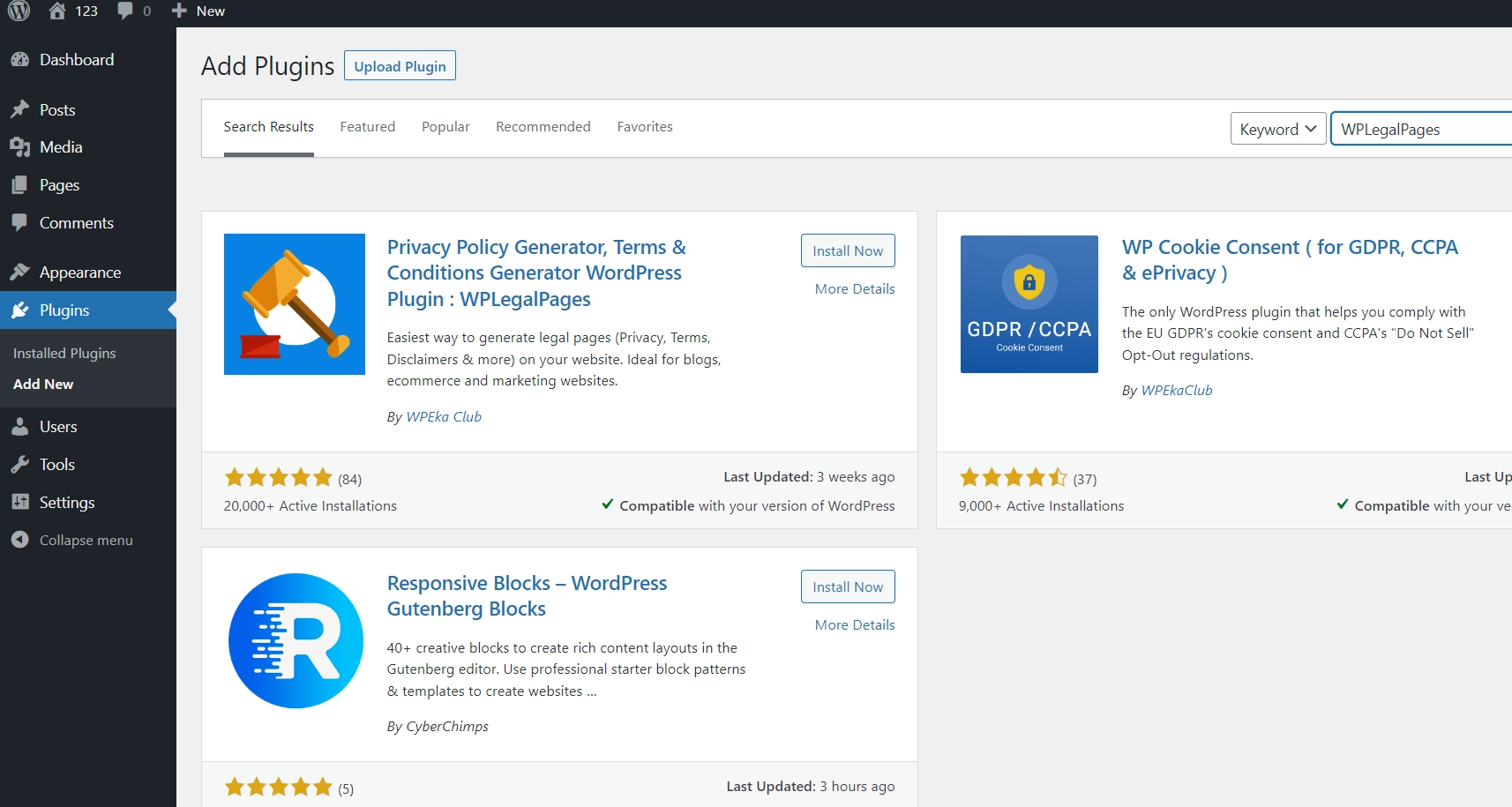Screen dimensions: 1512x807
Task: Select the Recommended tab
Action: pos(543,126)
